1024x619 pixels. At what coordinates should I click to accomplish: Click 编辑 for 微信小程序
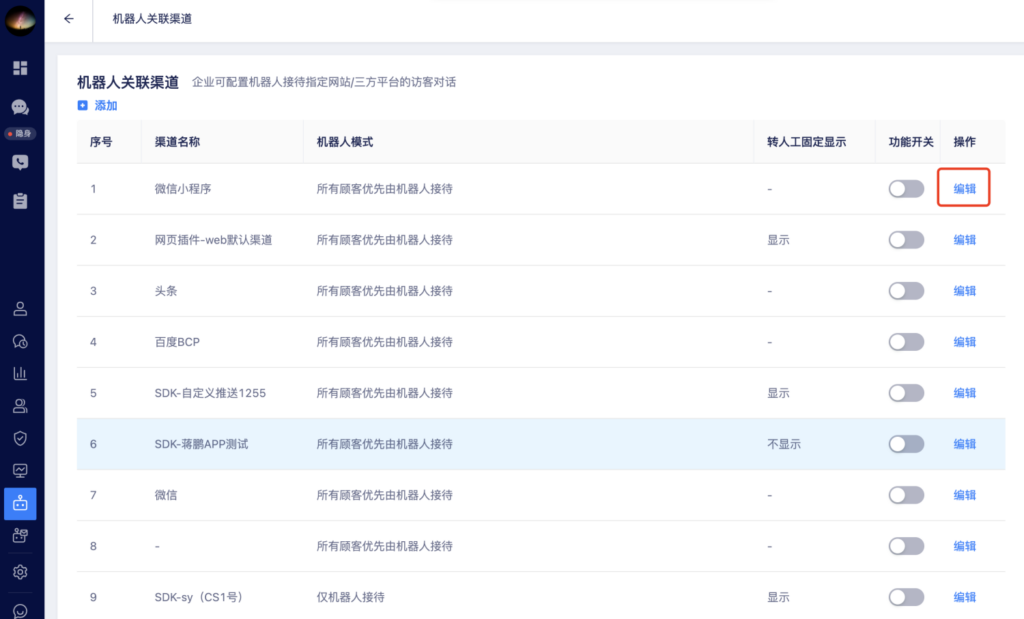pos(965,189)
